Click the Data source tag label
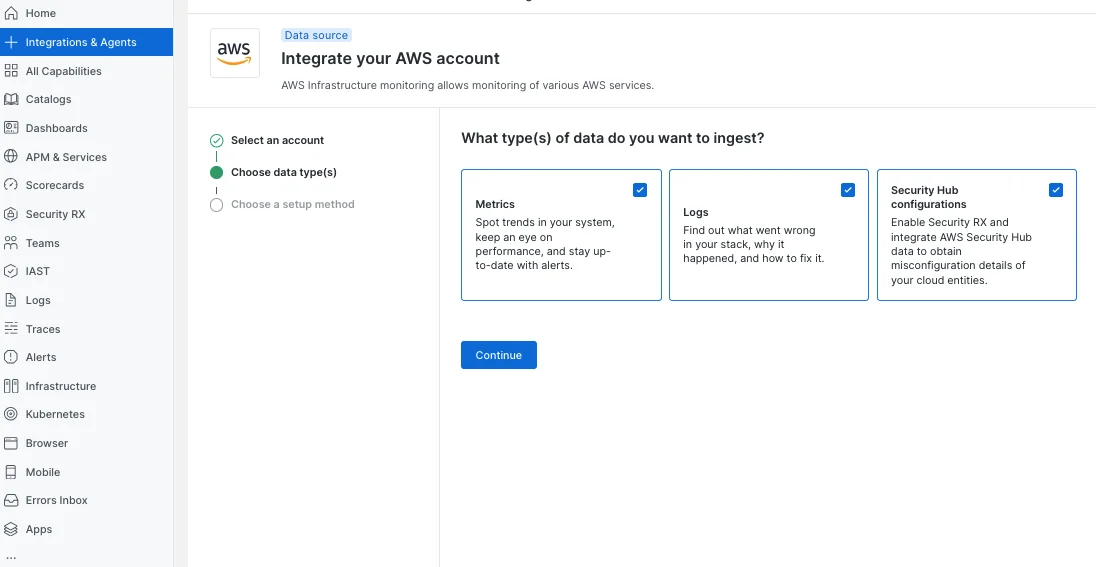1096x567 pixels. click(316, 35)
